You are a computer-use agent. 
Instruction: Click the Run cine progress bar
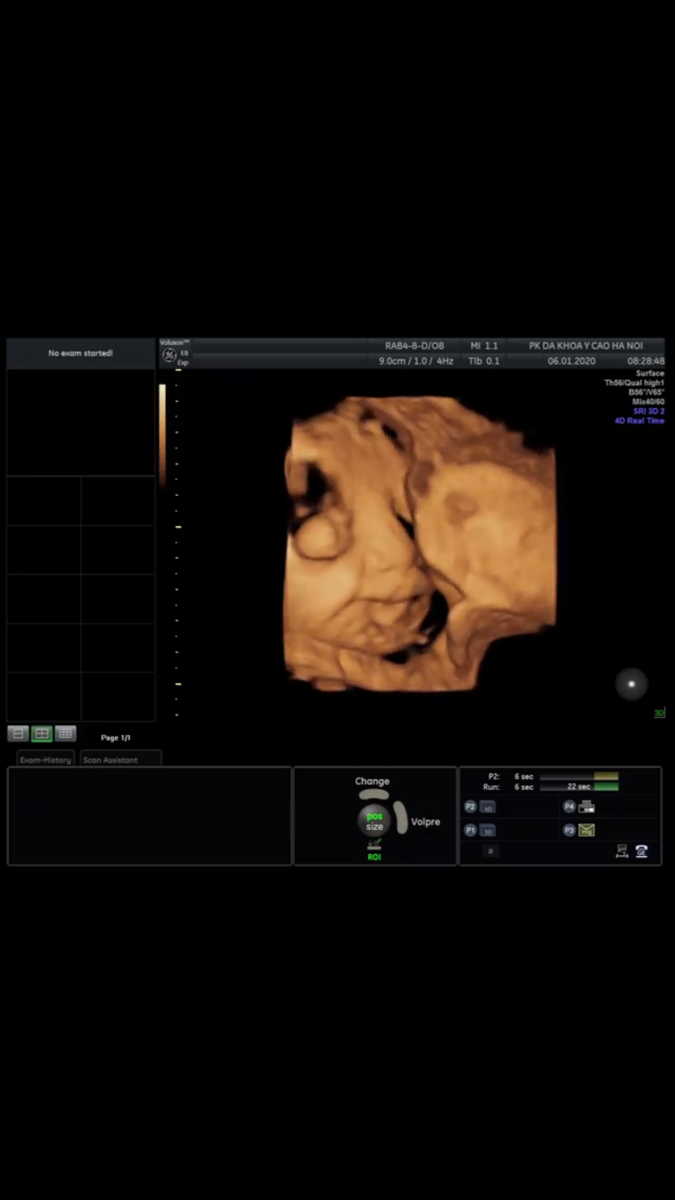click(x=579, y=787)
